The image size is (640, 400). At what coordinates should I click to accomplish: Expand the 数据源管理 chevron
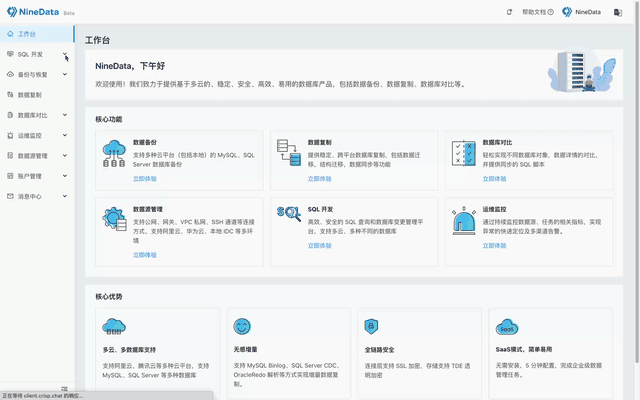pyautogui.click(x=65, y=156)
